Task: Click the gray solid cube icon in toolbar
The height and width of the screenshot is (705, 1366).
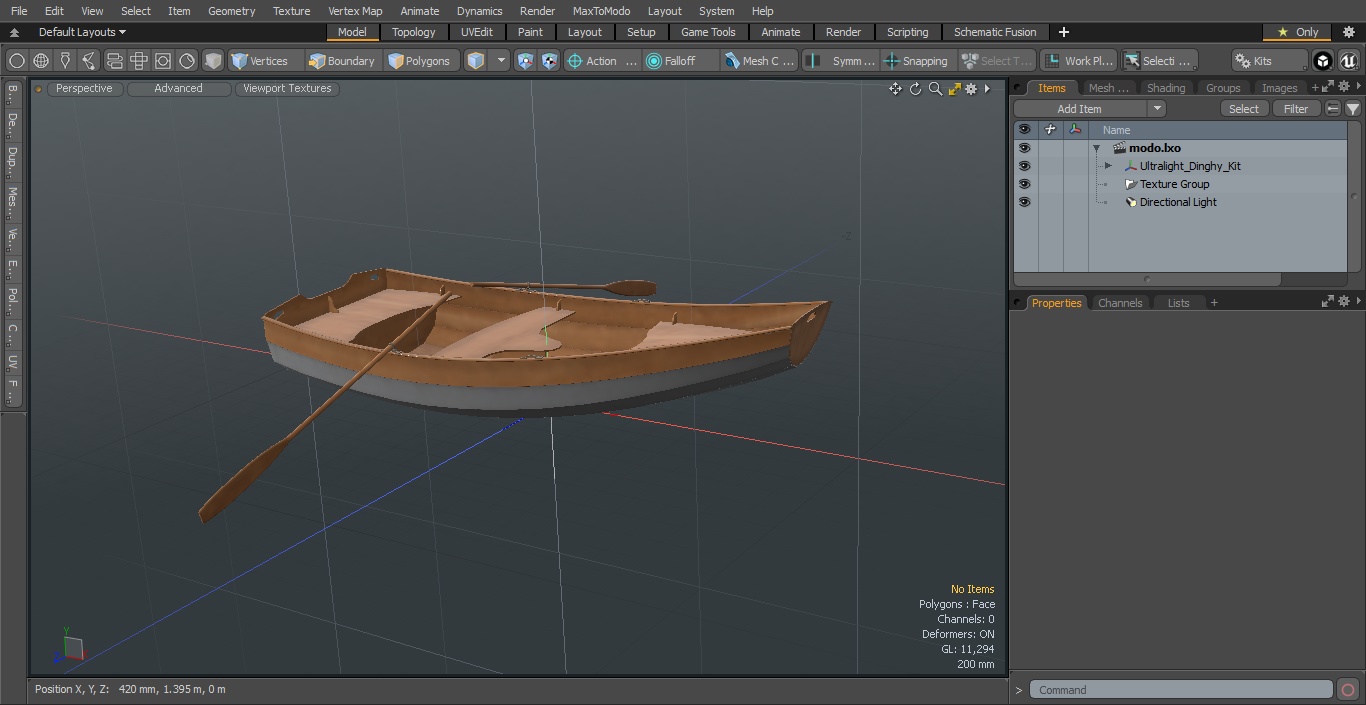Action: (x=212, y=61)
